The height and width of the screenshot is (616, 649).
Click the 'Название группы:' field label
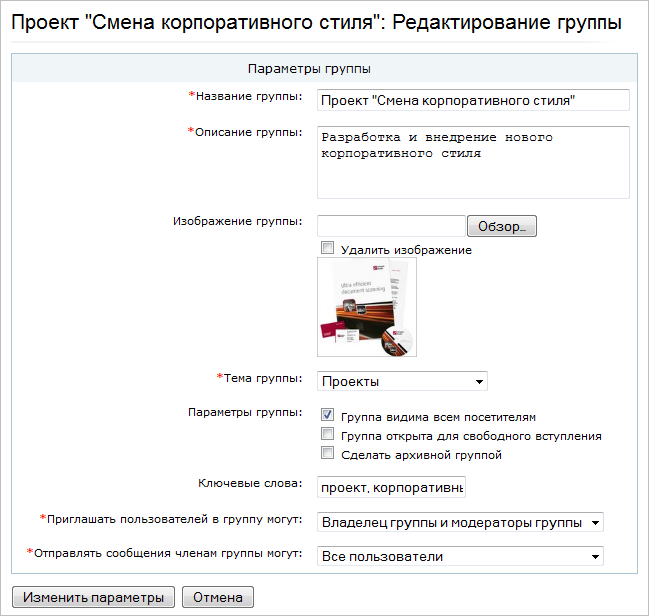[x=249, y=96]
